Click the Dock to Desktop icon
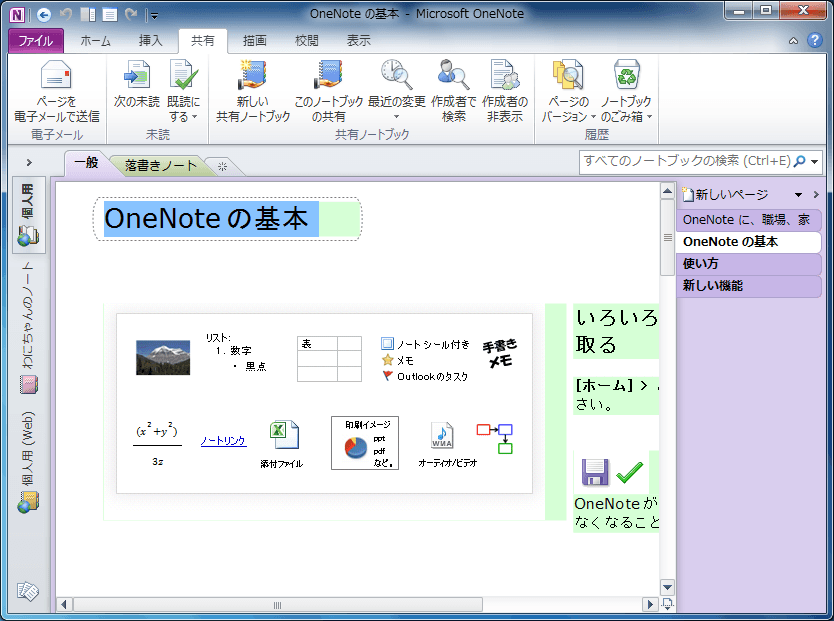 [x=88, y=14]
